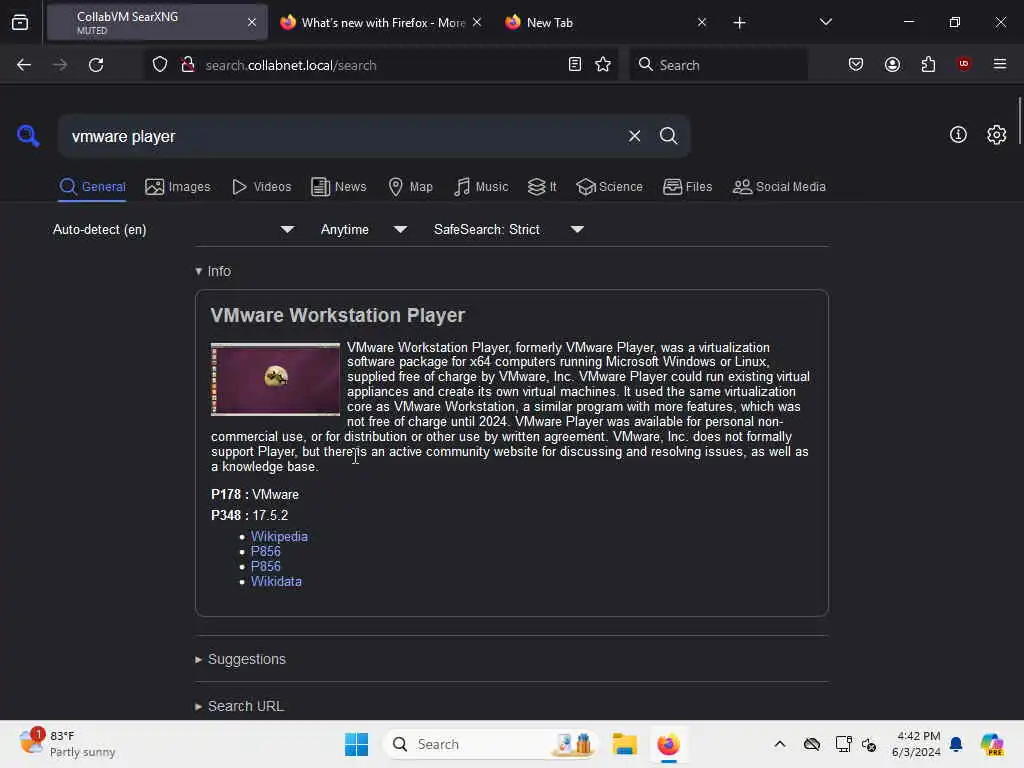
Task: Switch to the Files category
Action: click(x=687, y=187)
